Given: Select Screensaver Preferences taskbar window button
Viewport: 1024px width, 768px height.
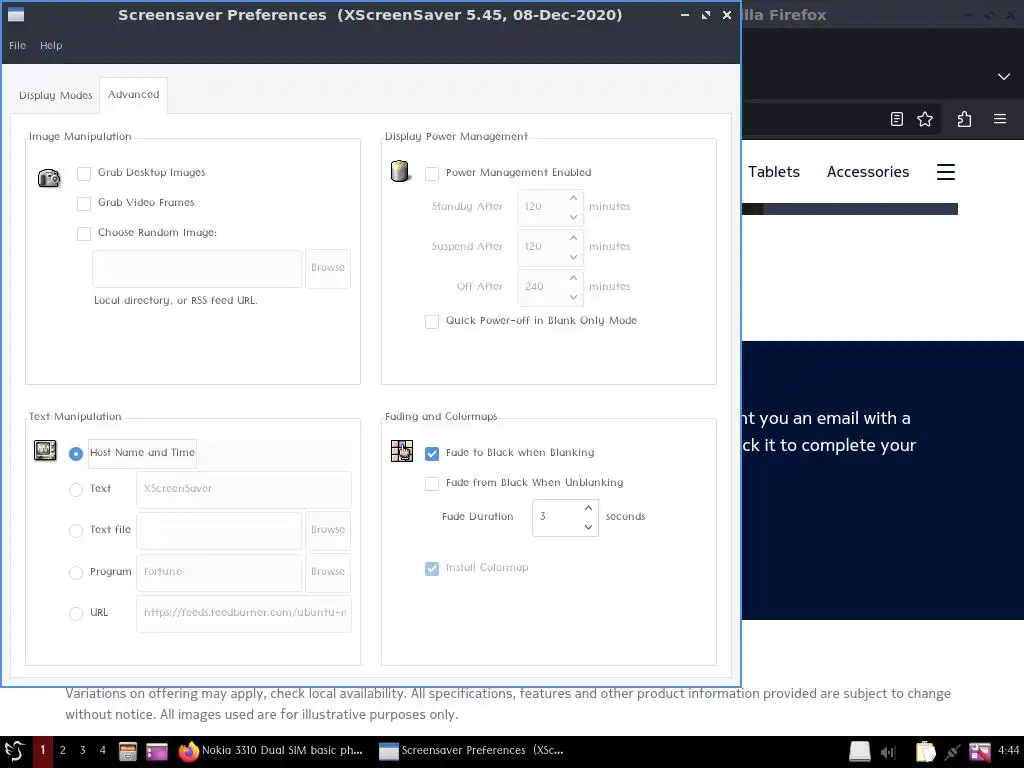Looking at the screenshot, I should (472, 750).
